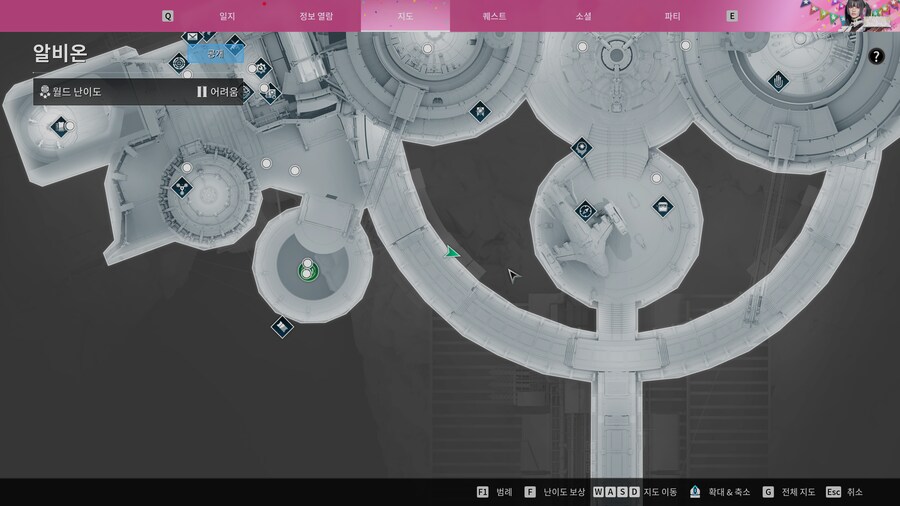Select the target icon beside the ship

click(x=585, y=210)
